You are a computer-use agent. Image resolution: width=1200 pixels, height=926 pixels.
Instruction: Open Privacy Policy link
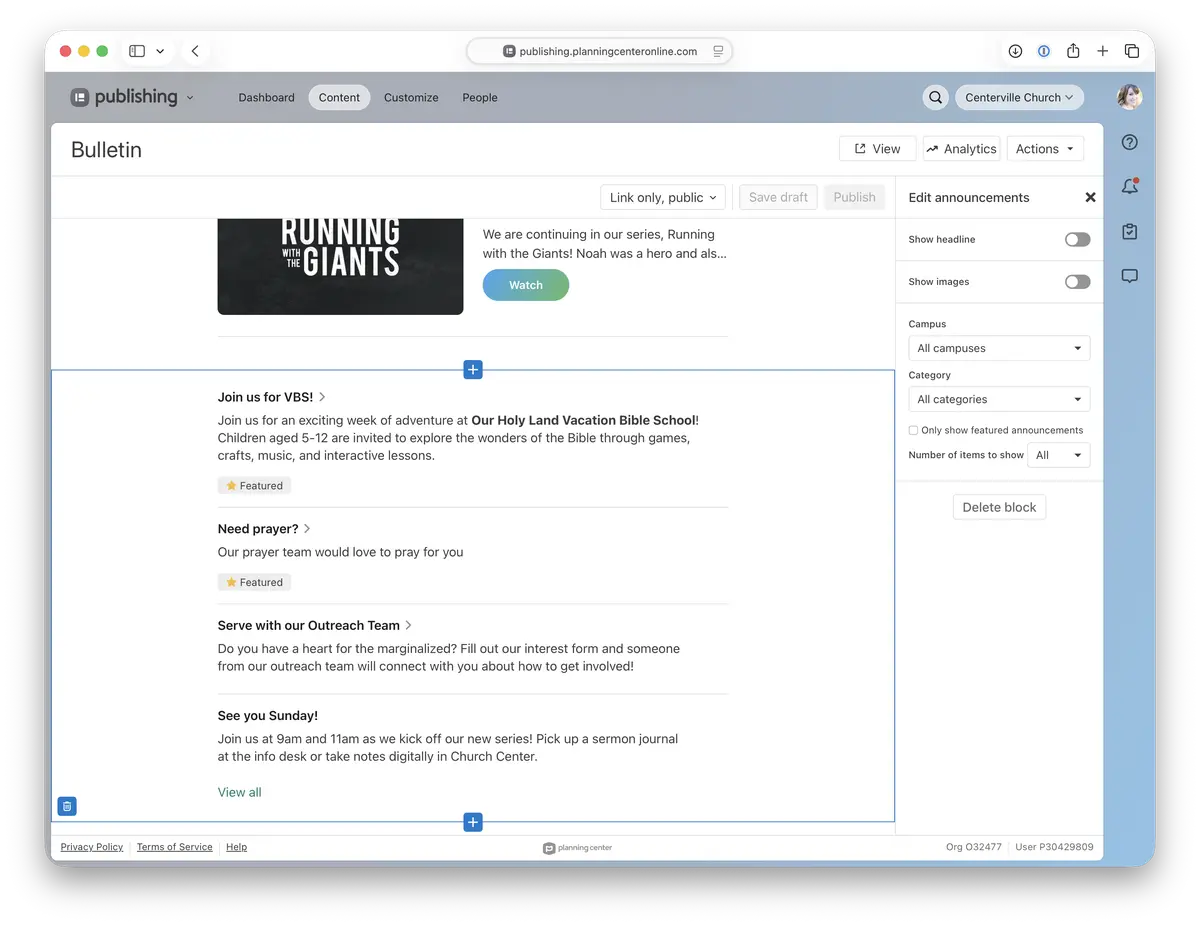92,847
